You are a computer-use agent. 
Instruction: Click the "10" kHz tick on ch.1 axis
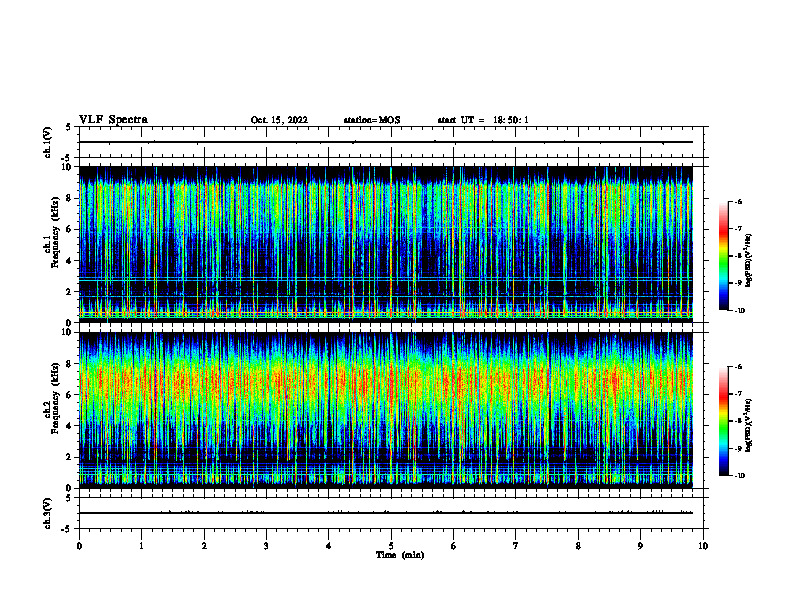(x=68, y=167)
